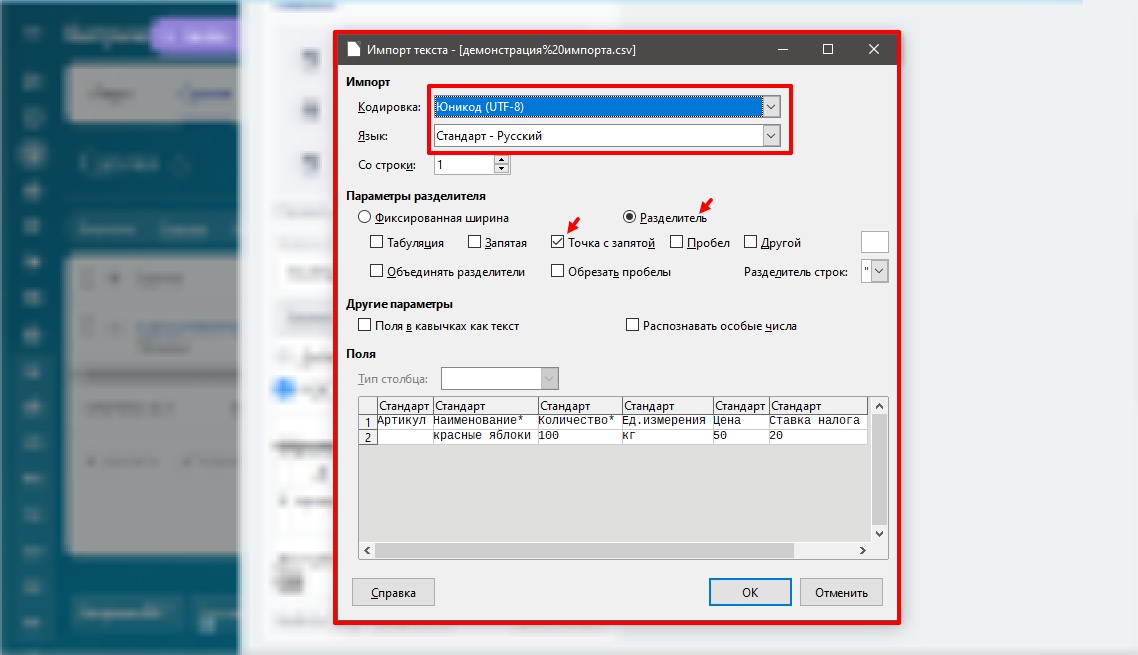Image resolution: width=1138 pixels, height=655 pixels.
Task: Click the Со строки number field
Action: (x=464, y=165)
